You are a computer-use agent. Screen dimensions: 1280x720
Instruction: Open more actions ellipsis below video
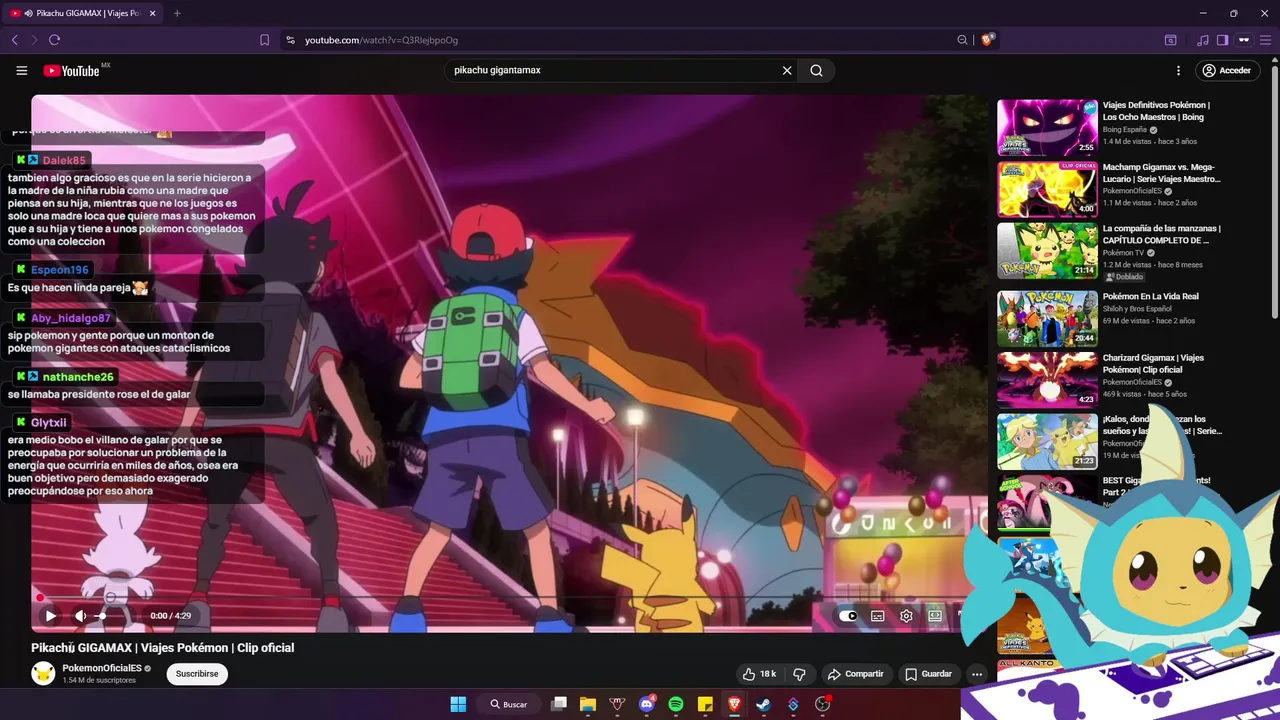[x=977, y=674]
